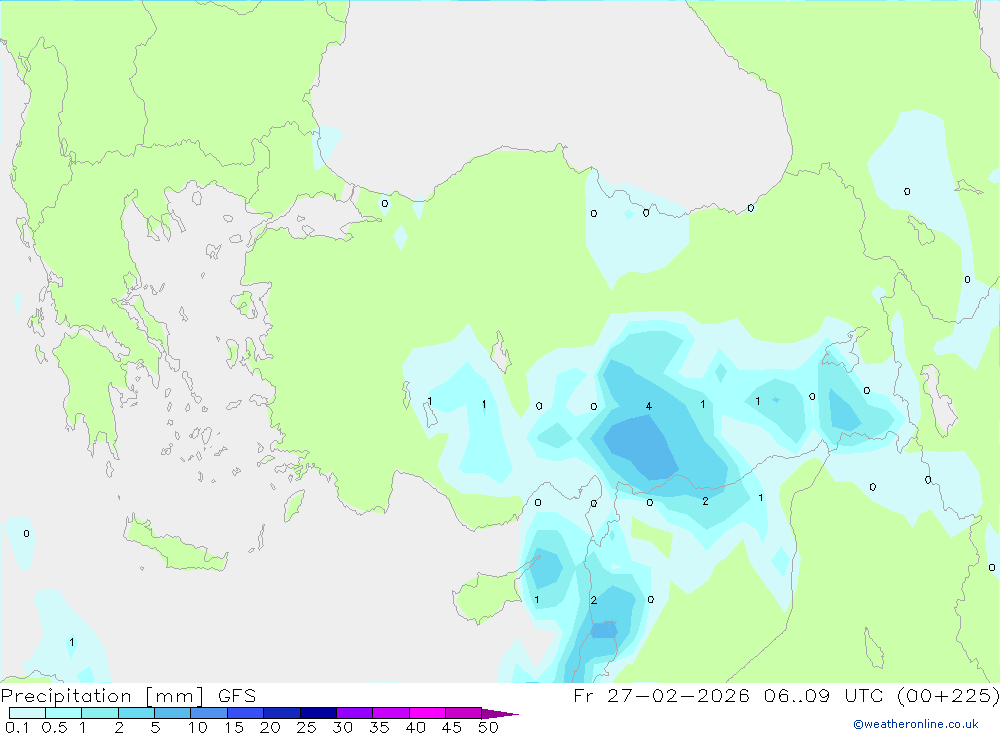Choose the 25–30 mm legend color swatch
This screenshot has height=733, width=1000.
point(318,713)
